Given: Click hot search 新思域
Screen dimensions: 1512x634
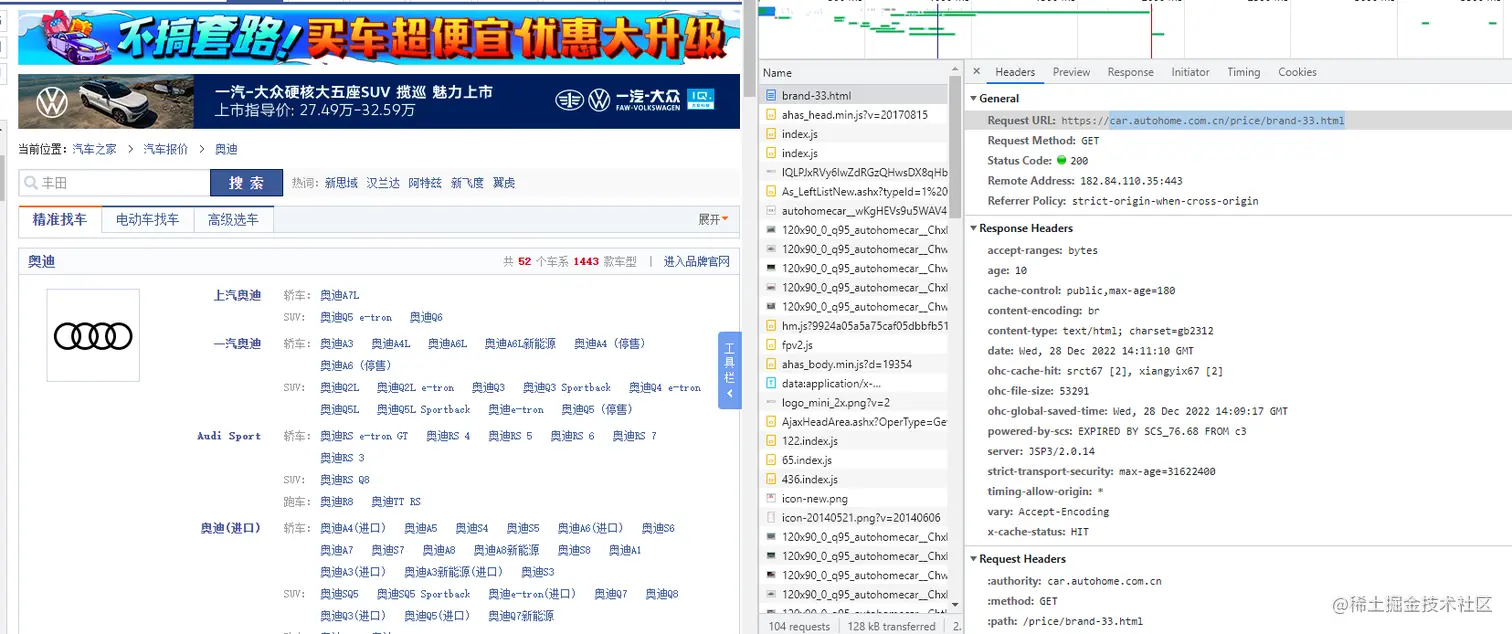Looking at the screenshot, I should [x=341, y=183].
